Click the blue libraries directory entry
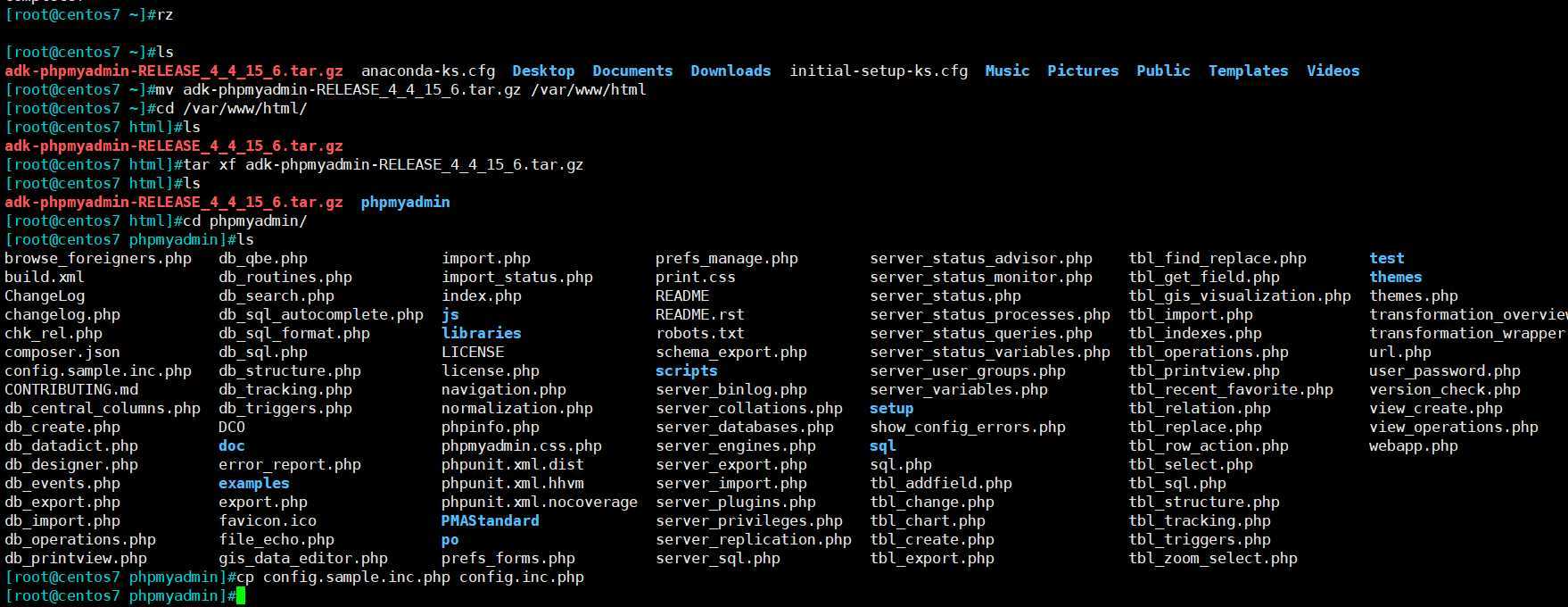 pos(481,333)
